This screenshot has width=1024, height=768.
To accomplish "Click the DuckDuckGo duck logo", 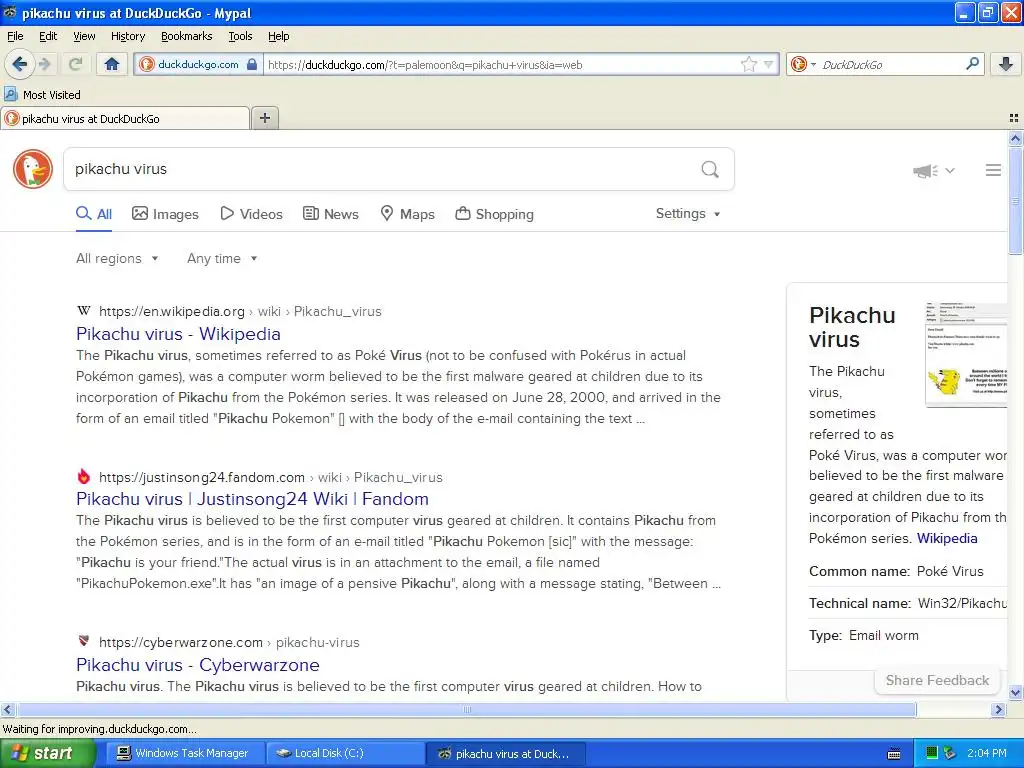I will [x=33, y=169].
